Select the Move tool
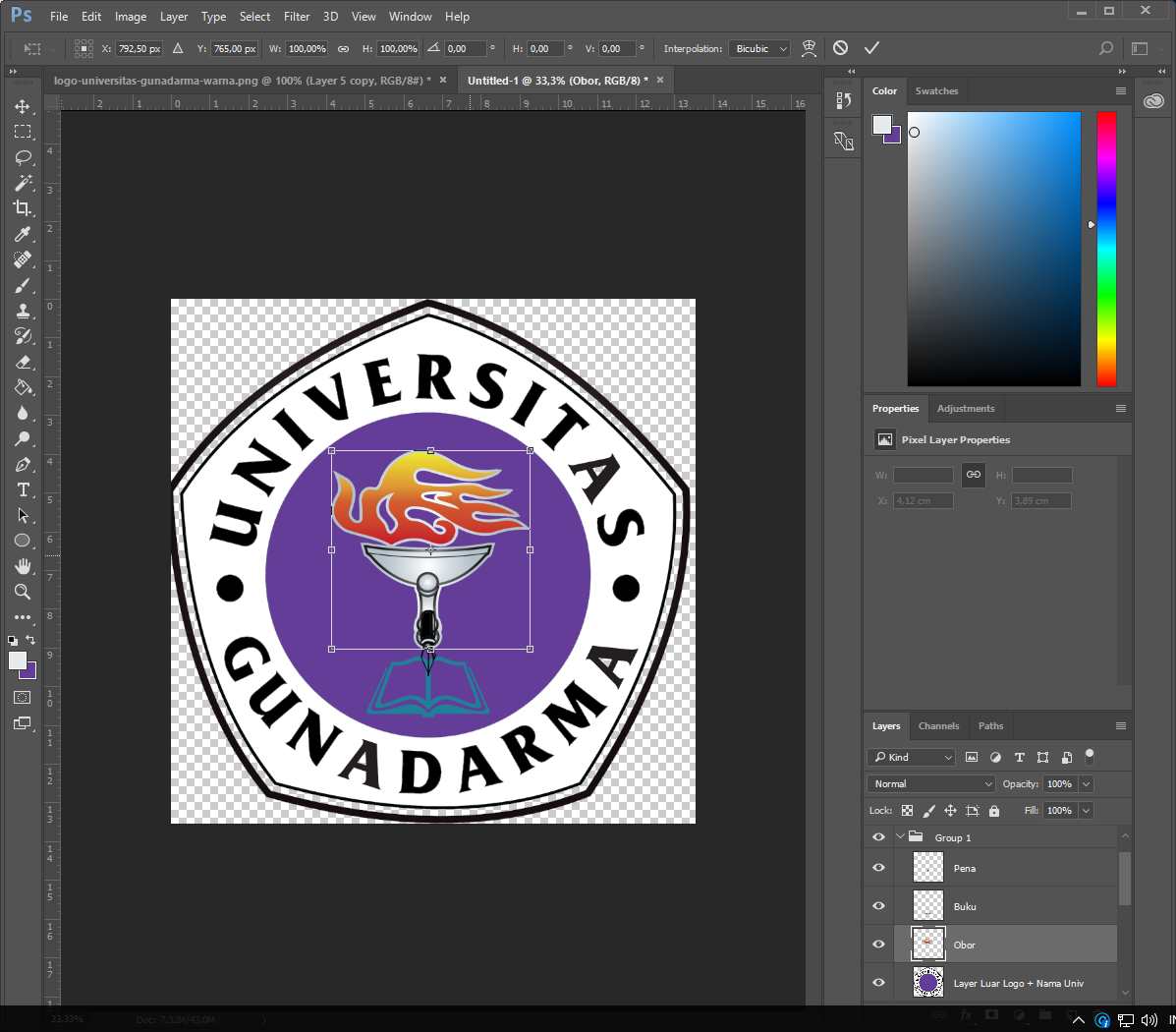Screen dimensions: 1176x1032 [x=23, y=106]
